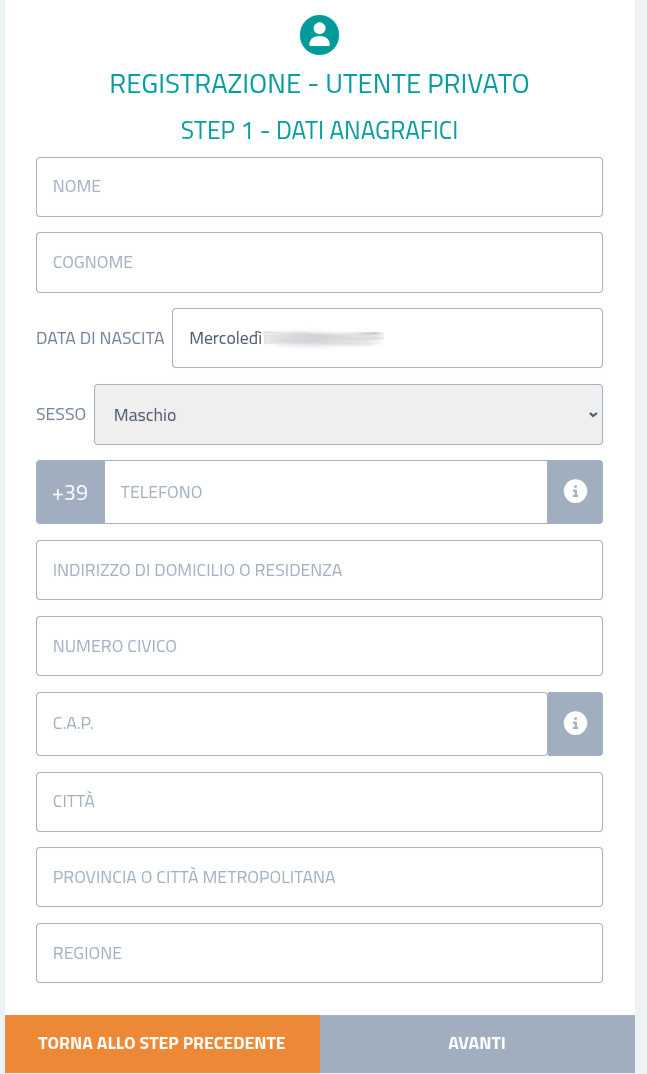Click the Cognome text field
The height and width of the screenshot is (1074, 647).
coord(320,262)
